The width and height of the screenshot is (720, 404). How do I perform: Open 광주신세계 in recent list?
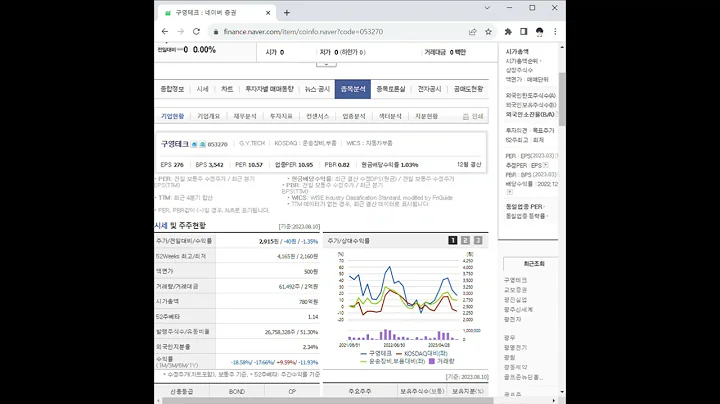click(518, 309)
